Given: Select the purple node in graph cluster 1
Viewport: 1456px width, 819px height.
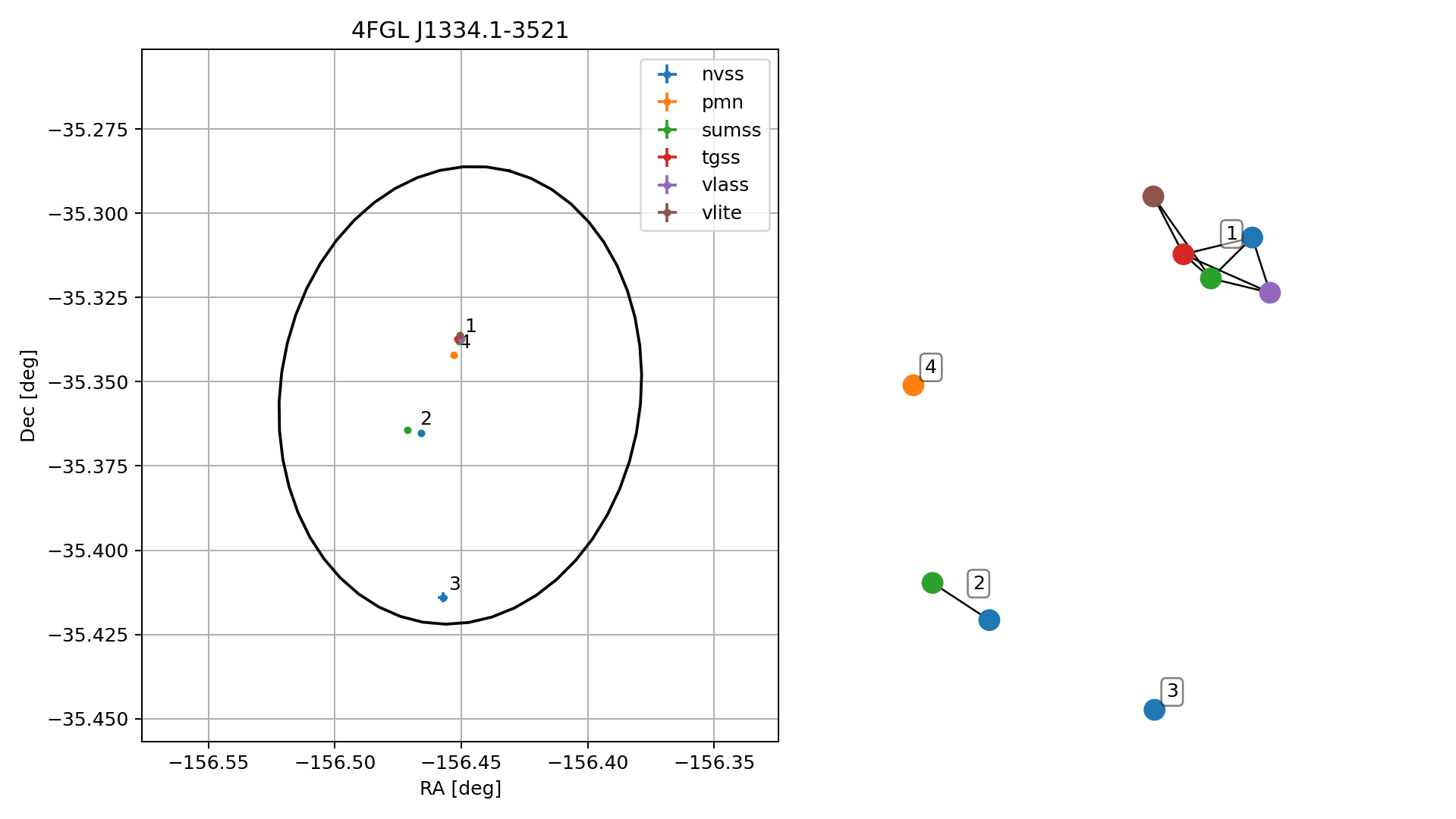Looking at the screenshot, I should [1270, 293].
